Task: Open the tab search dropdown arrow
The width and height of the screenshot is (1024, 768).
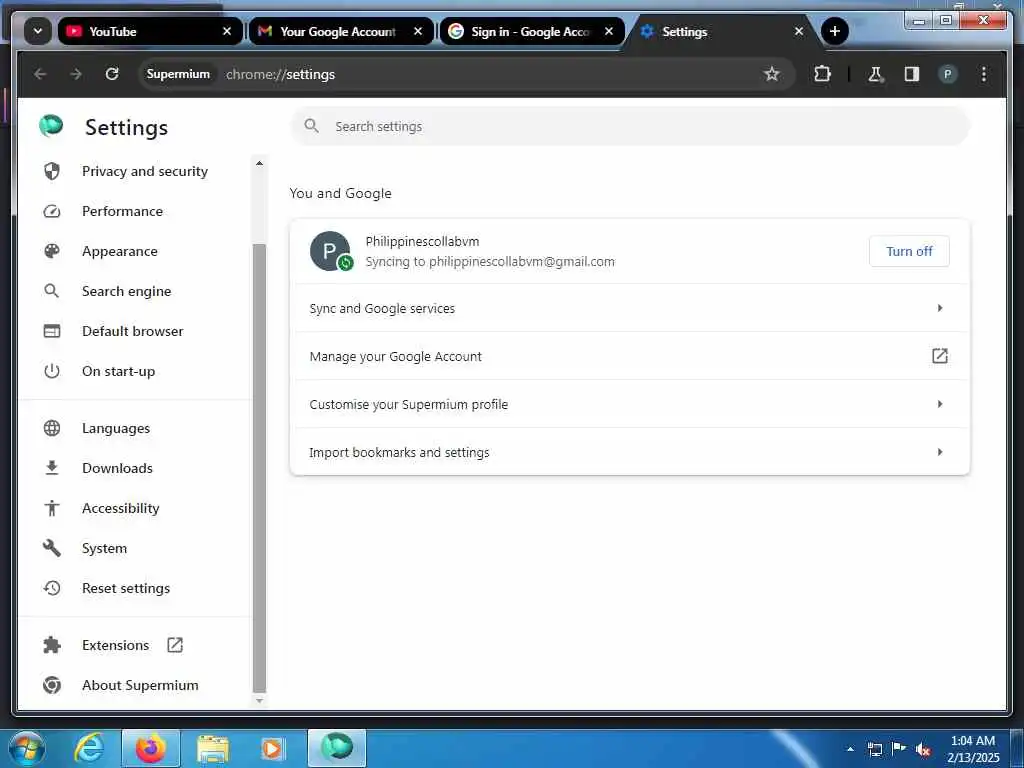Action: click(38, 31)
